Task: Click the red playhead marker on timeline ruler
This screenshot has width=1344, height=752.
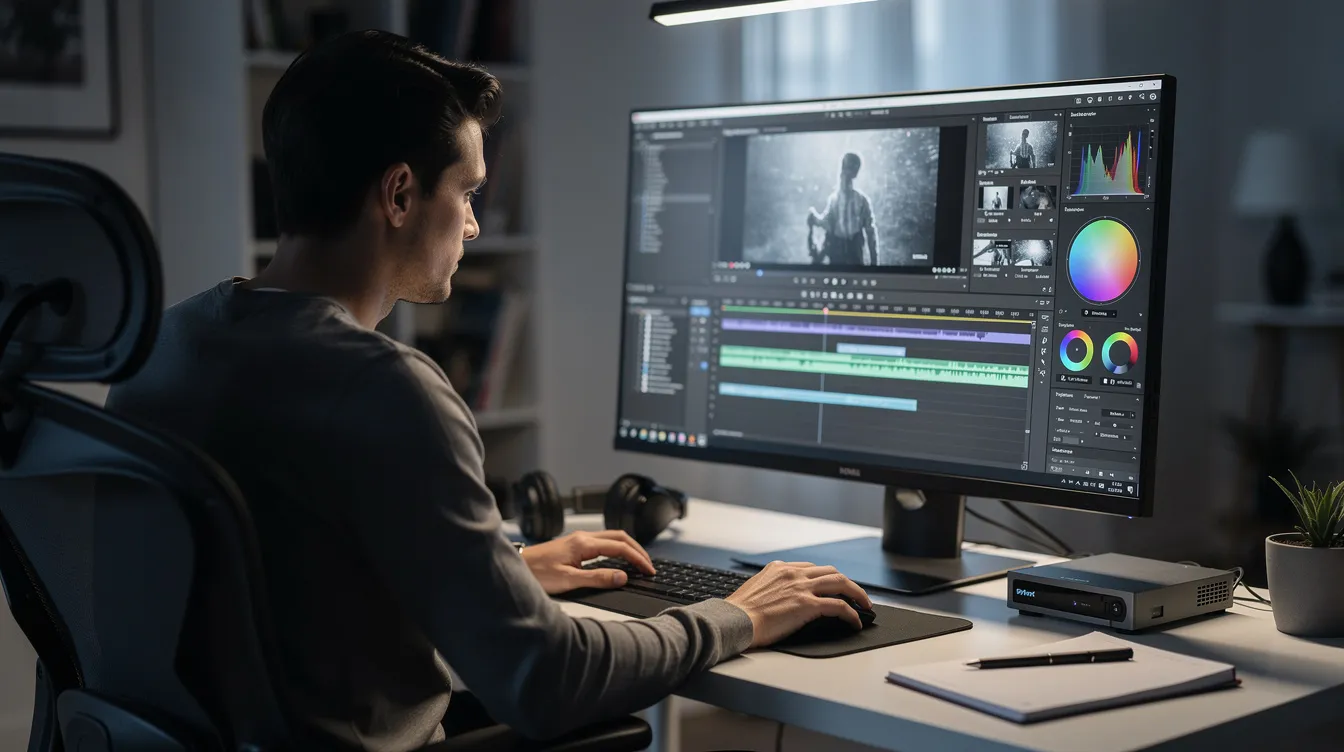Action: point(826,310)
